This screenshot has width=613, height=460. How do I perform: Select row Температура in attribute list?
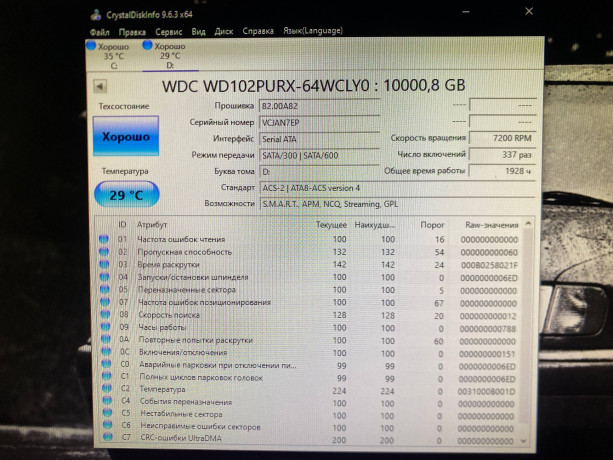click(309, 390)
